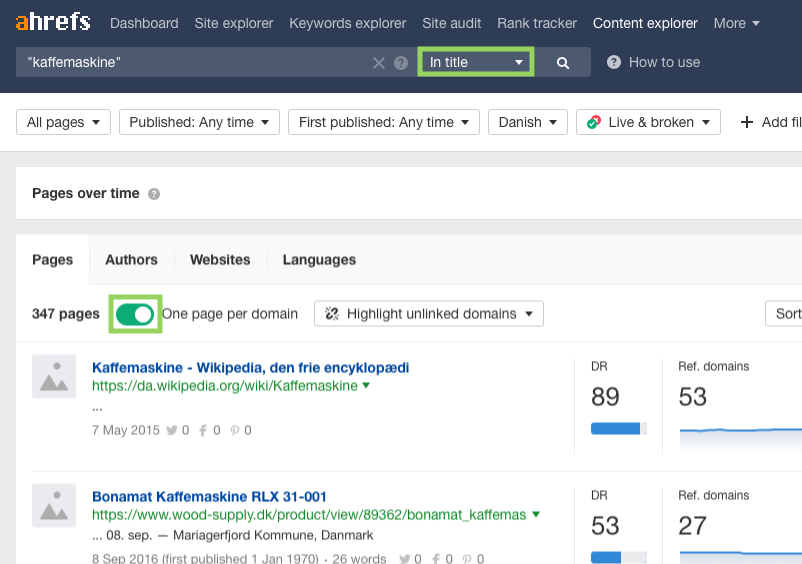Click the How to use question icon
This screenshot has width=802, height=564.
tap(614, 62)
